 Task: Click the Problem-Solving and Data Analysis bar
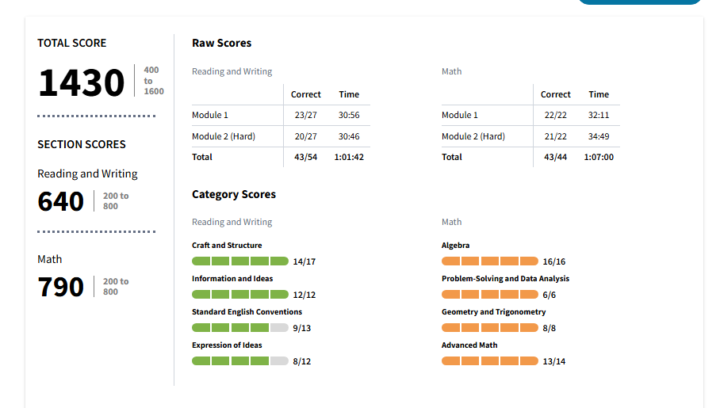[x=489, y=294]
